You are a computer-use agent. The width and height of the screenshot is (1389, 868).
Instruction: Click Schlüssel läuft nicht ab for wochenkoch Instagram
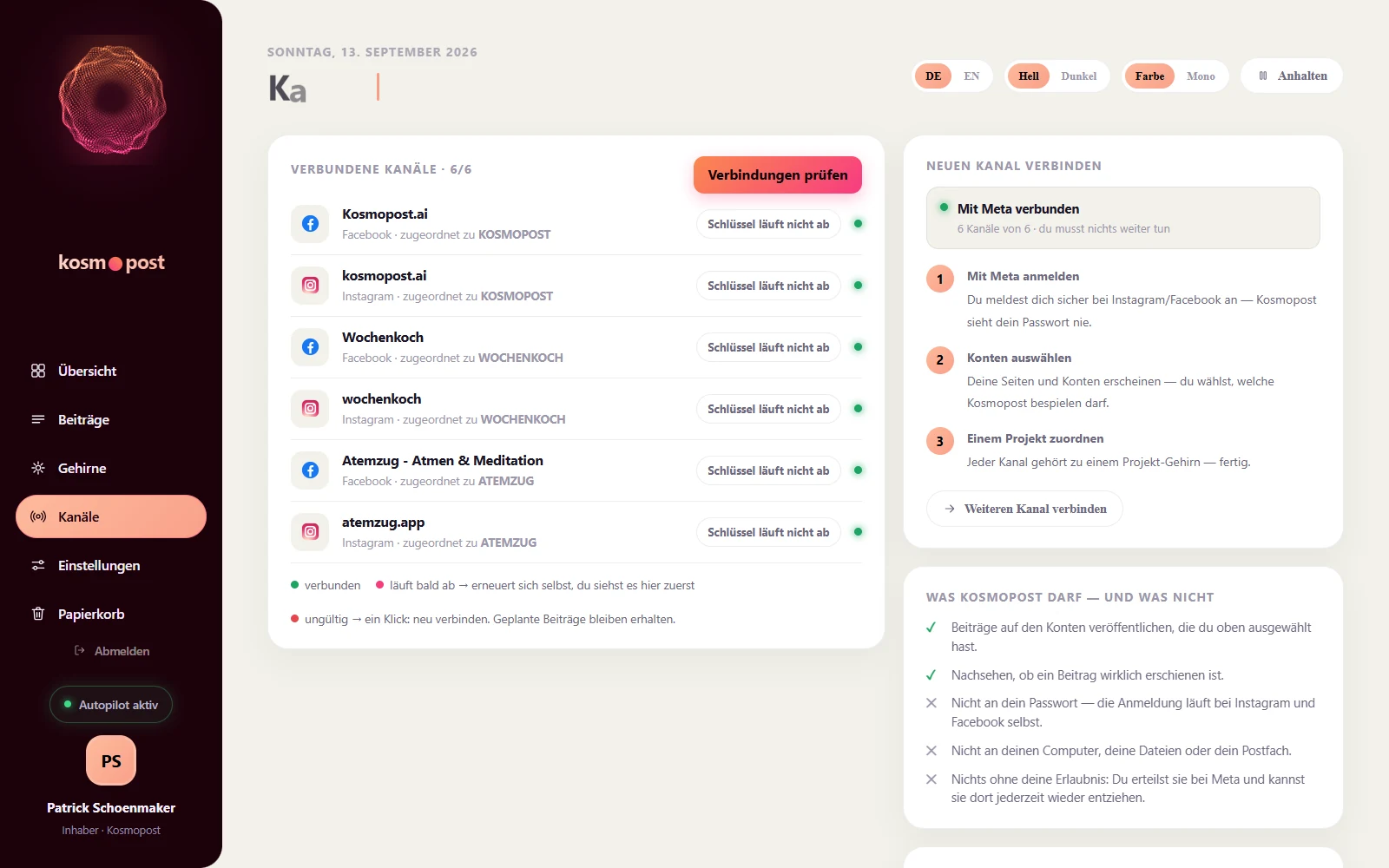point(768,409)
